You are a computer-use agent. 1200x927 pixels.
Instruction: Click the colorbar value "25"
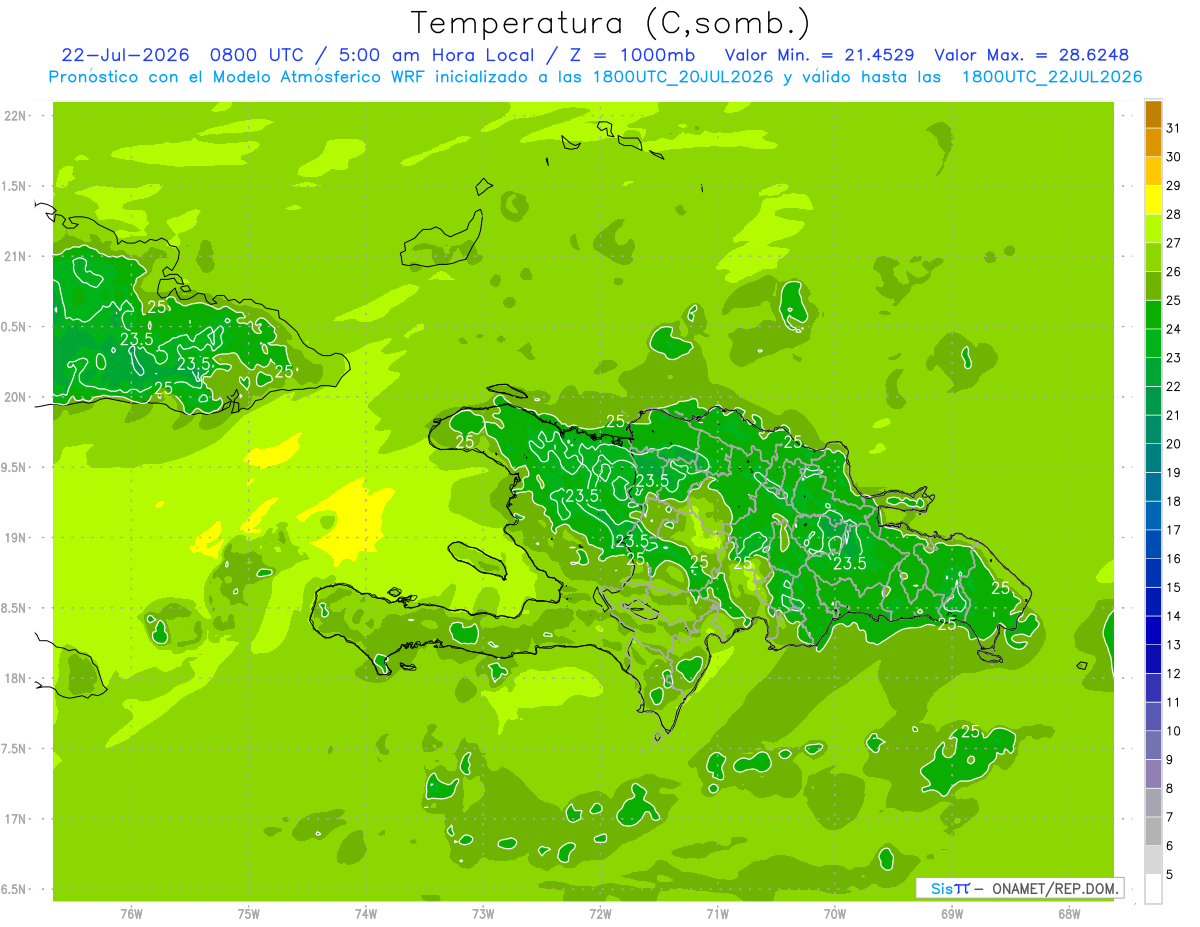[x=1173, y=300]
